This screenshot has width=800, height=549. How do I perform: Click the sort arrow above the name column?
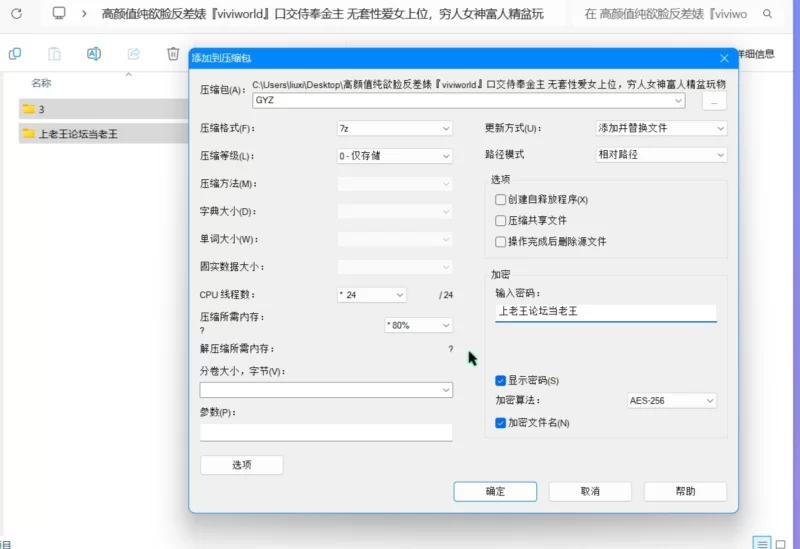(129, 74)
